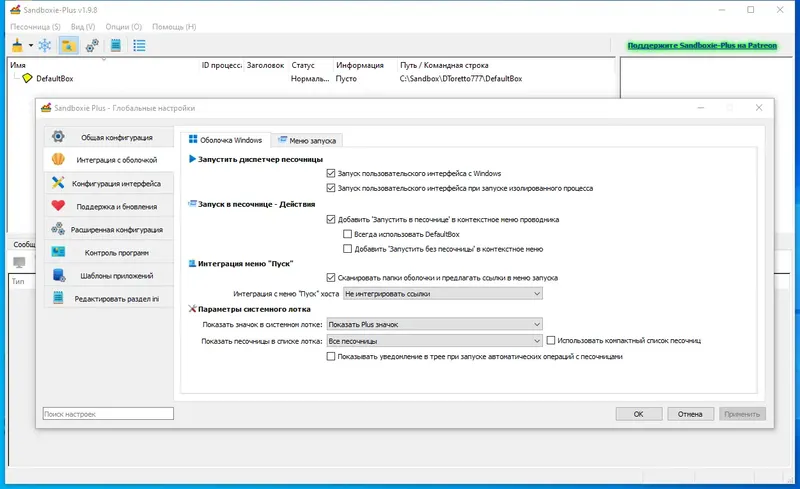The height and width of the screenshot is (489, 800).
Task: Click the Поиск настроек search field
Action: pos(108,413)
